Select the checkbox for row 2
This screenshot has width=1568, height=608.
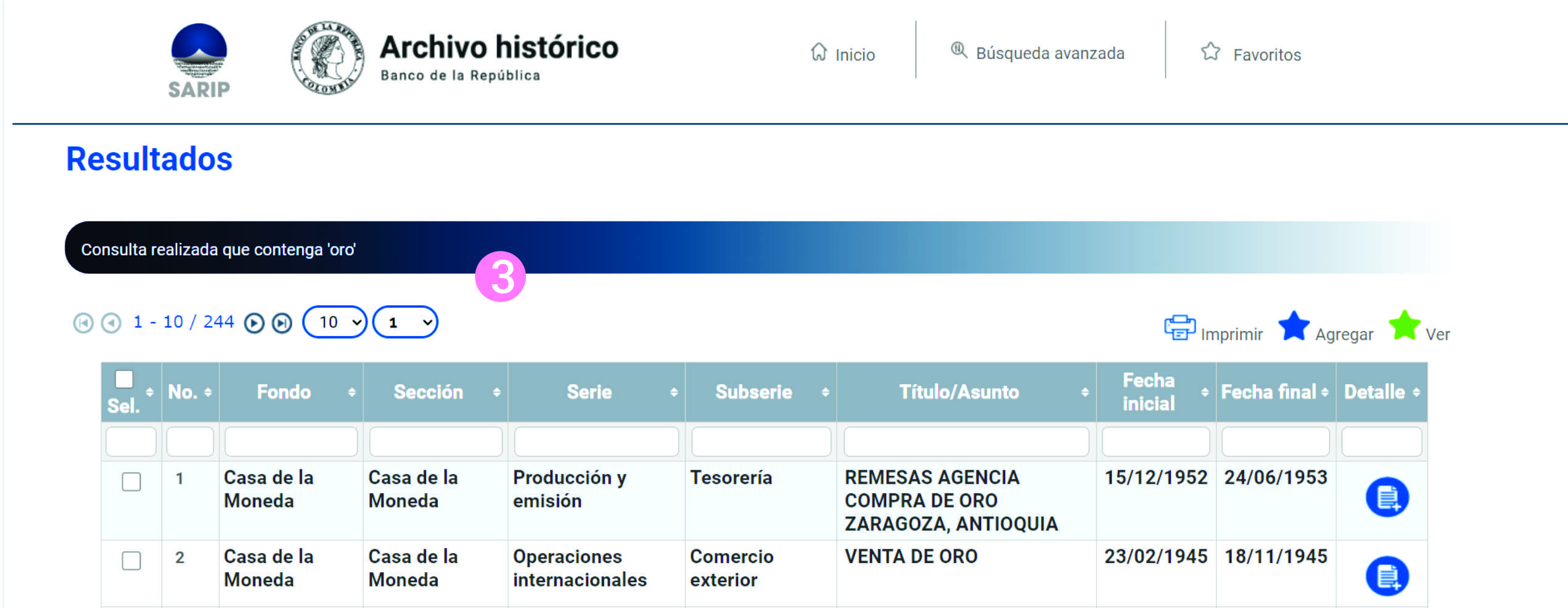click(x=131, y=561)
